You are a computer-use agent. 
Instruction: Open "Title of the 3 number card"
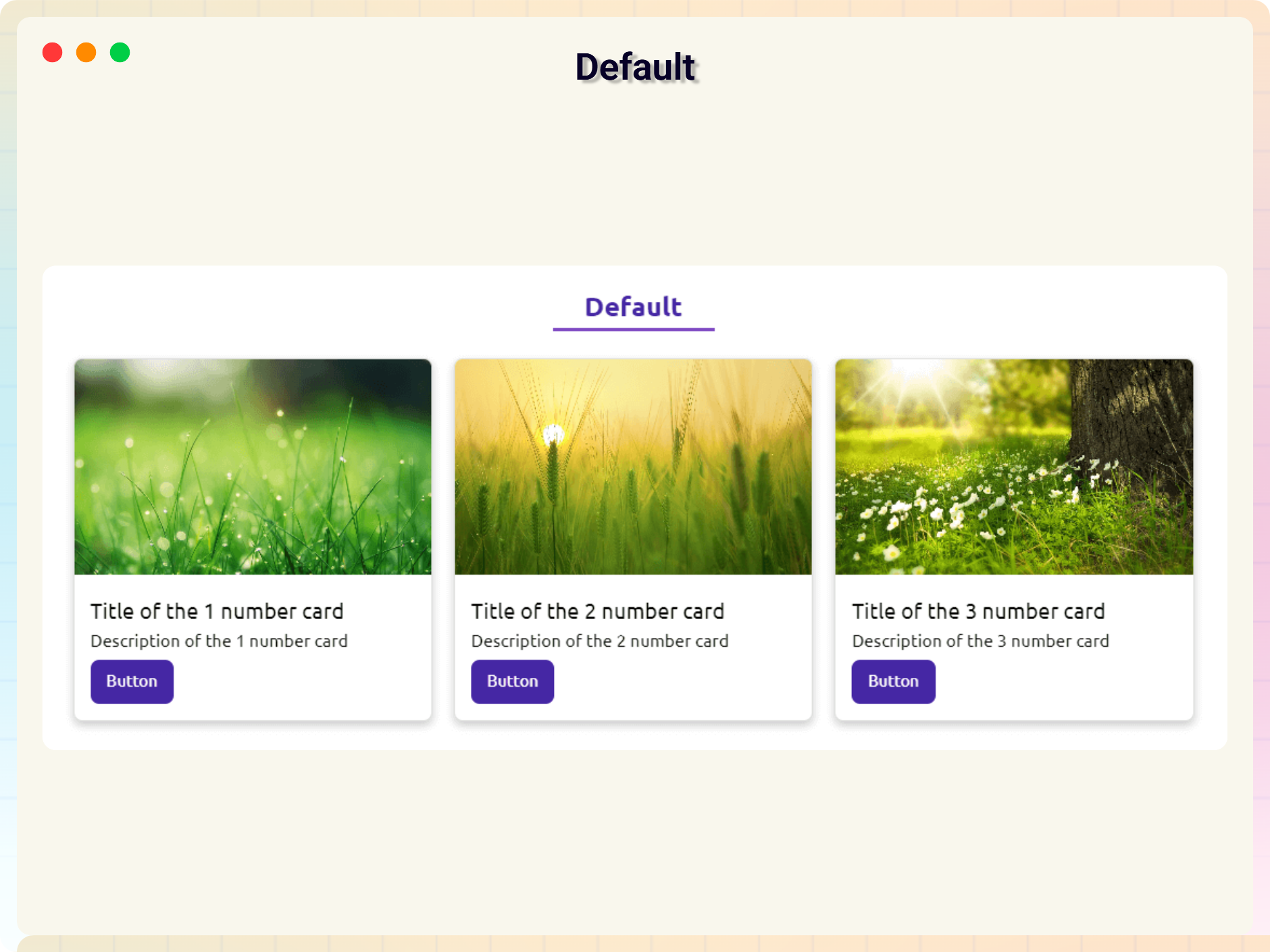pos(978,611)
